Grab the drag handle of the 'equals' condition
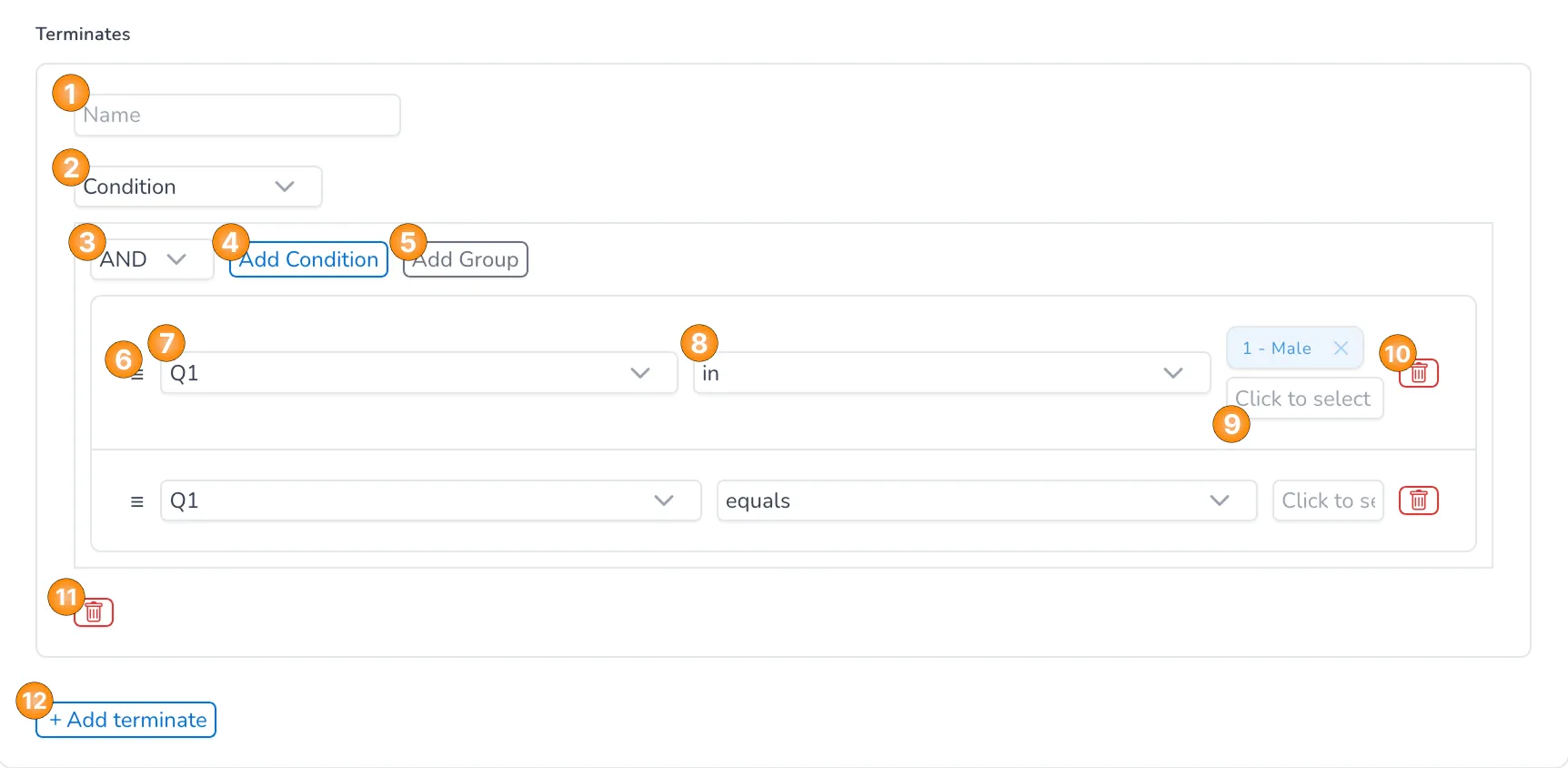The height and width of the screenshot is (768, 1568). point(137,501)
